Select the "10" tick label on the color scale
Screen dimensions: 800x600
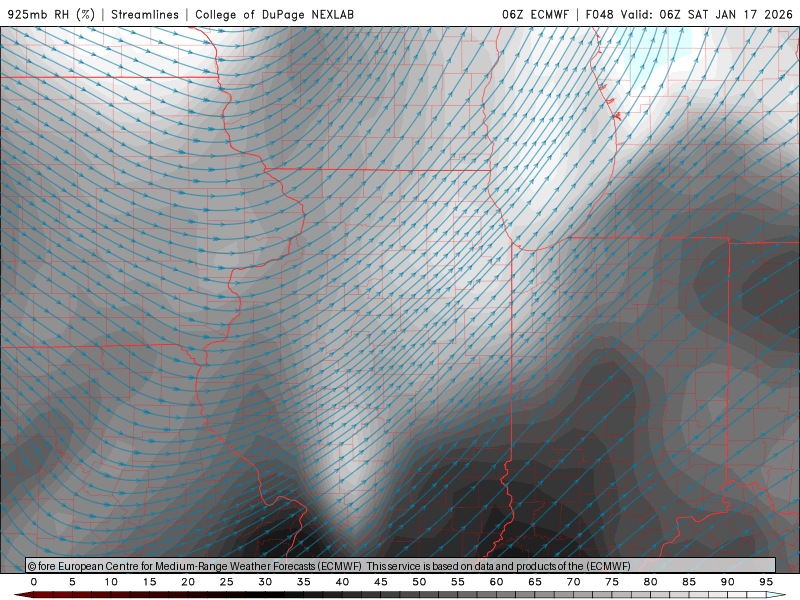tap(111, 582)
